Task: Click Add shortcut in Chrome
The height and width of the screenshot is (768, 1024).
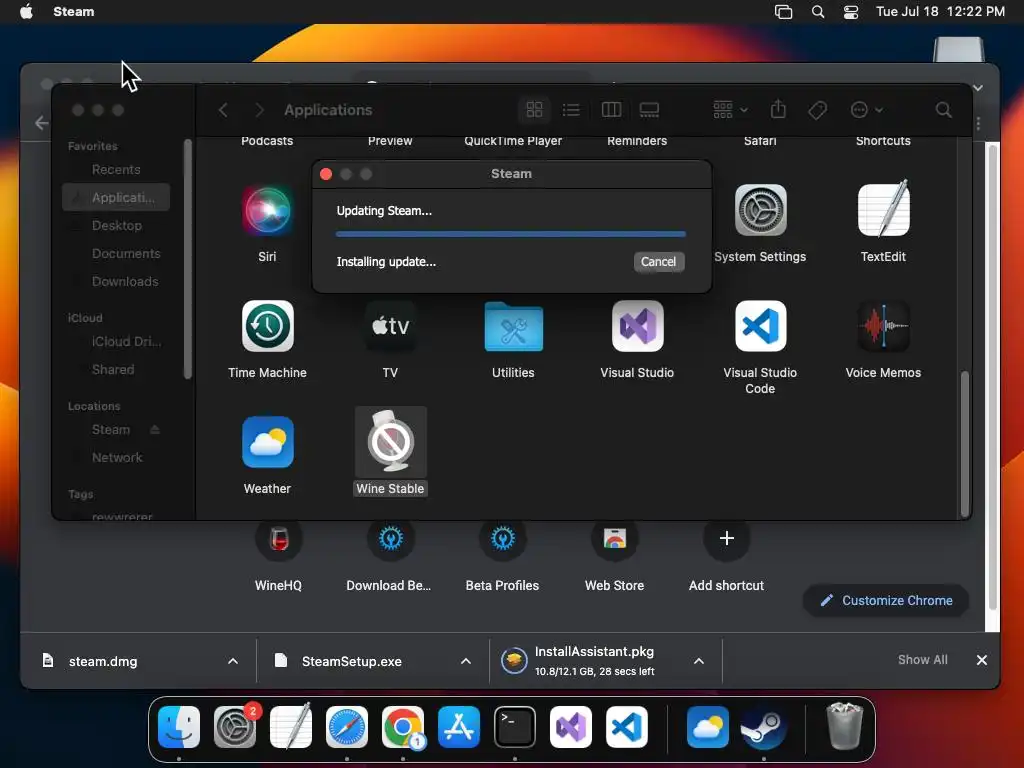Action: (726, 557)
